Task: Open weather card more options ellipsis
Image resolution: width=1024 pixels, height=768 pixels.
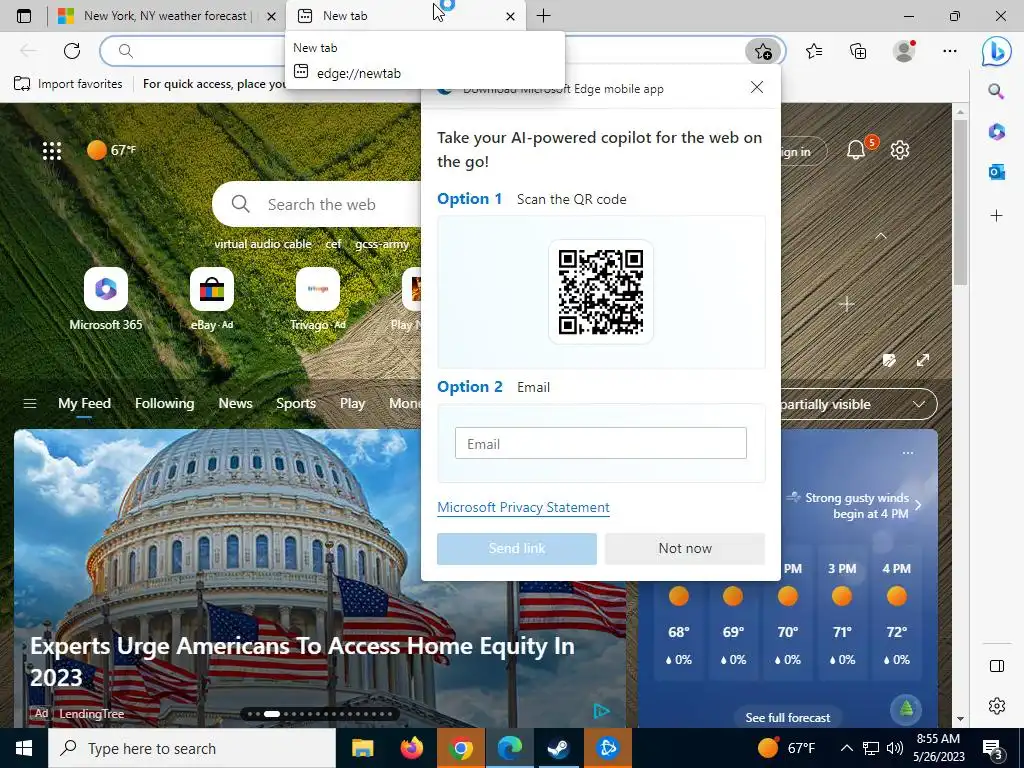Action: (908, 453)
